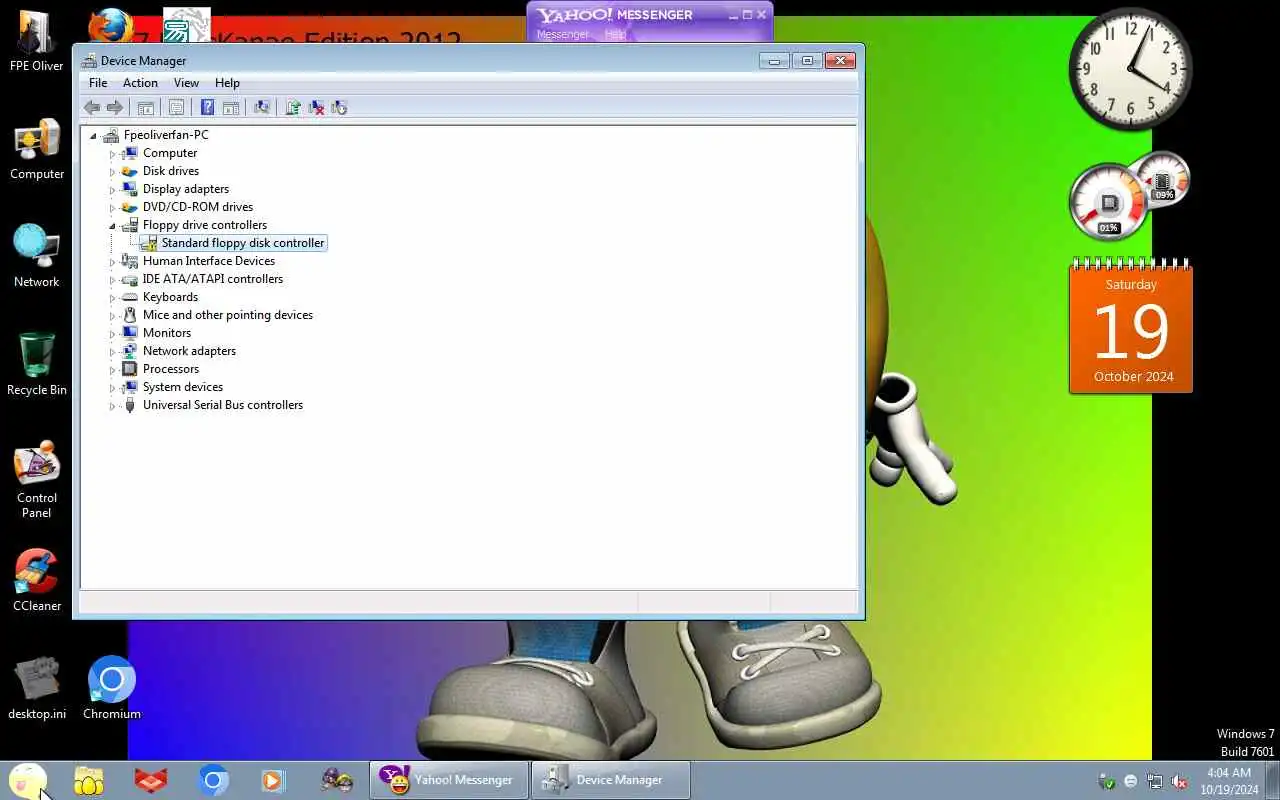
Task: Click the cartoon characters icon on the taskbar
Action: tap(337, 780)
